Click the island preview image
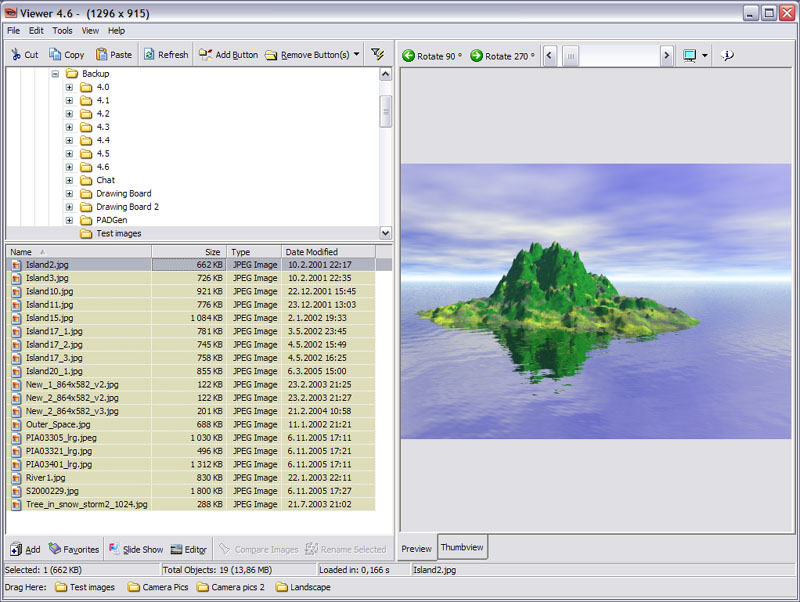 (x=596, y=301)
